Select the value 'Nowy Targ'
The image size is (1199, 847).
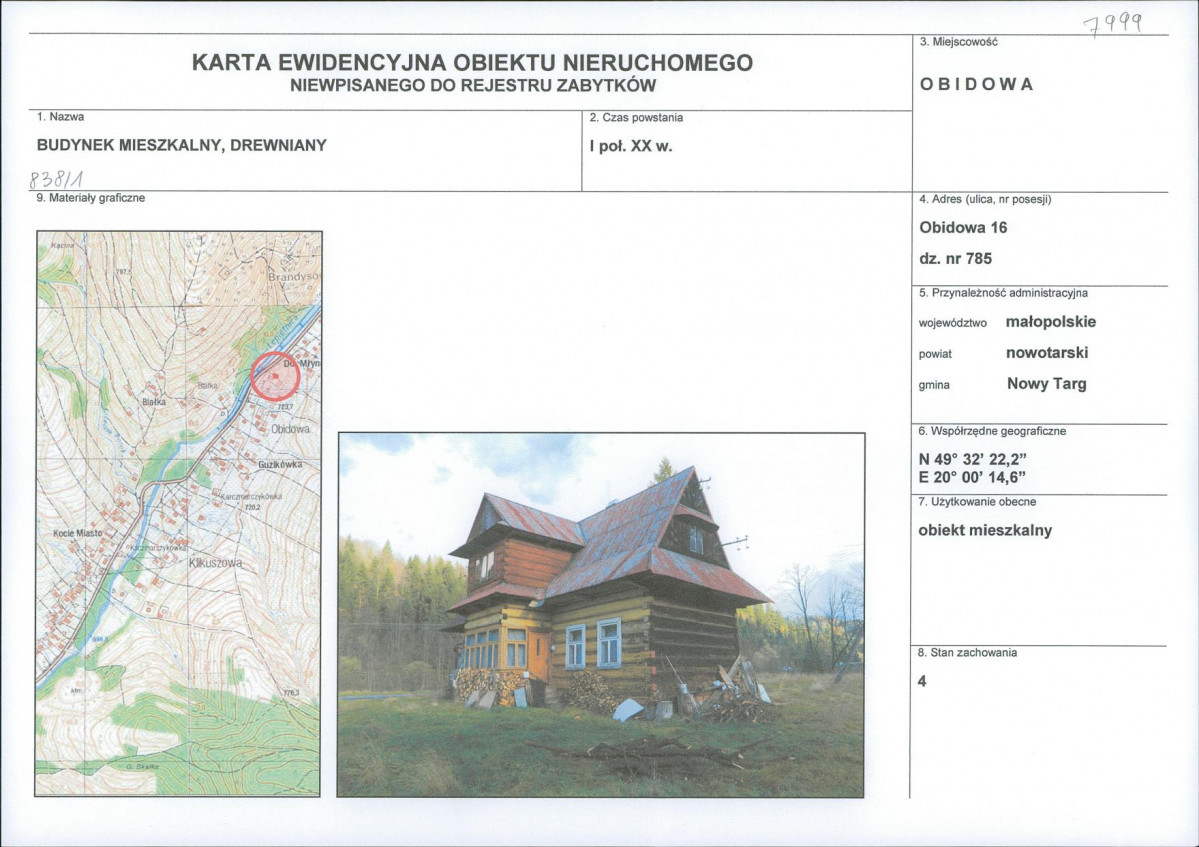(x=1046, y=384)
